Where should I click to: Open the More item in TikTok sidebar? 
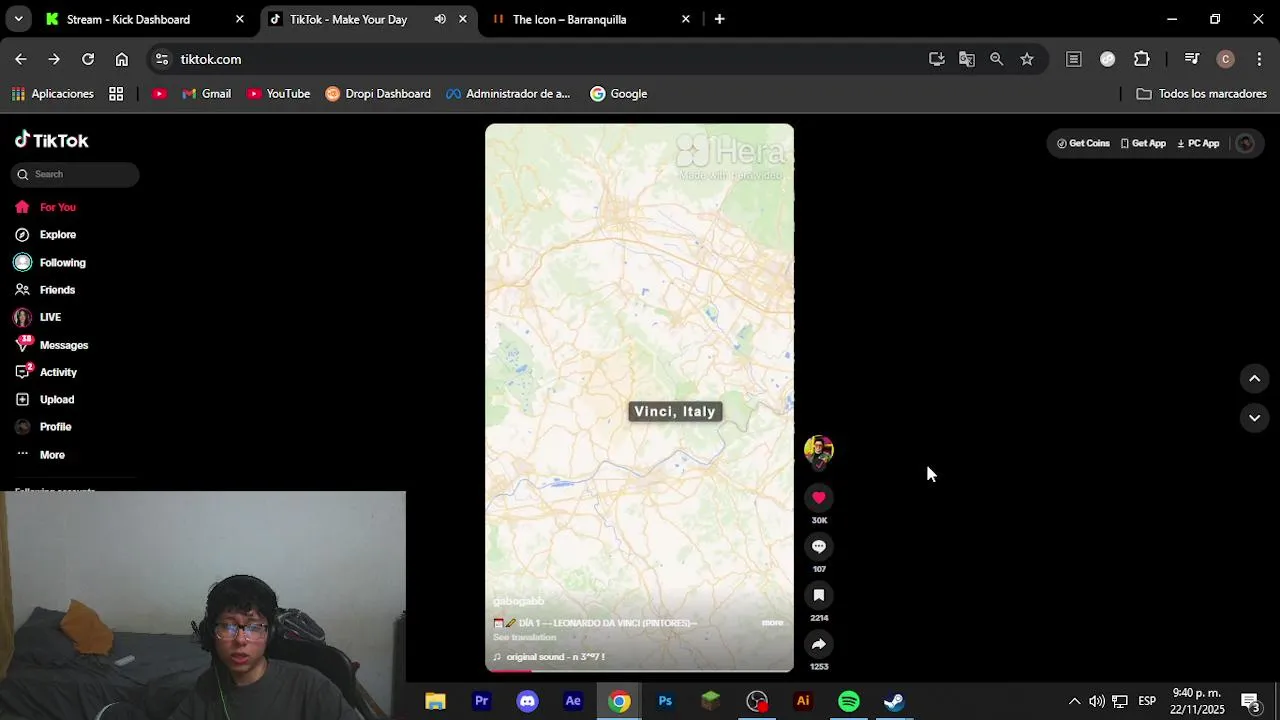pos(41,455)
